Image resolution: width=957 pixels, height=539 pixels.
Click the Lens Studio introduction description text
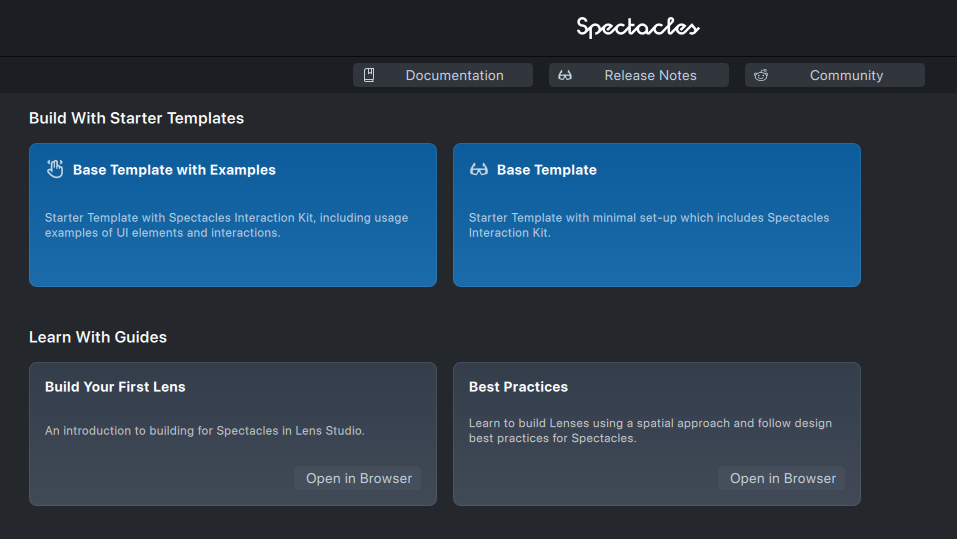tap(204, 430)
